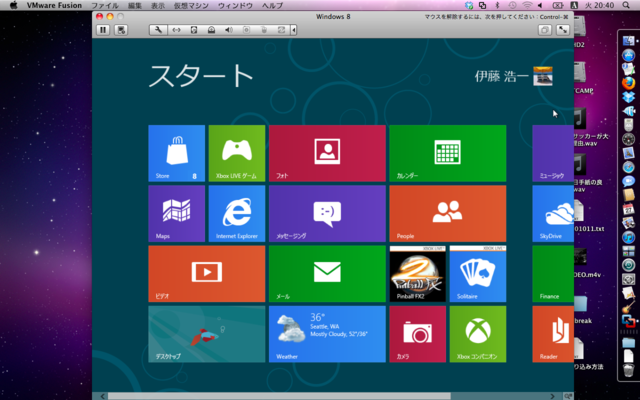The image size is (640, 400).
Task: Open the メール mail tile
Action: [327, 273]
